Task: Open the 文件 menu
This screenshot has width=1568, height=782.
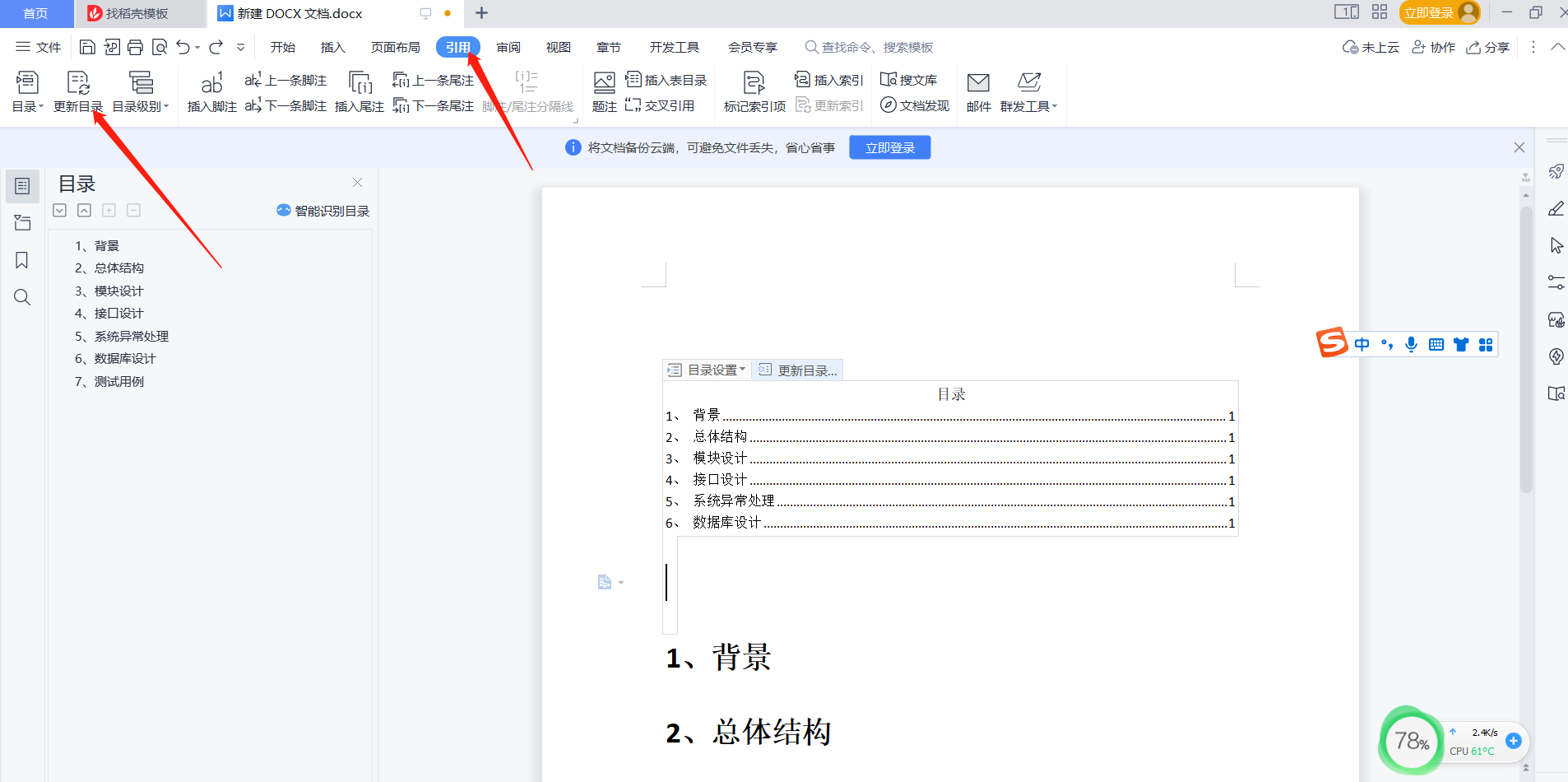Action: 39,47
